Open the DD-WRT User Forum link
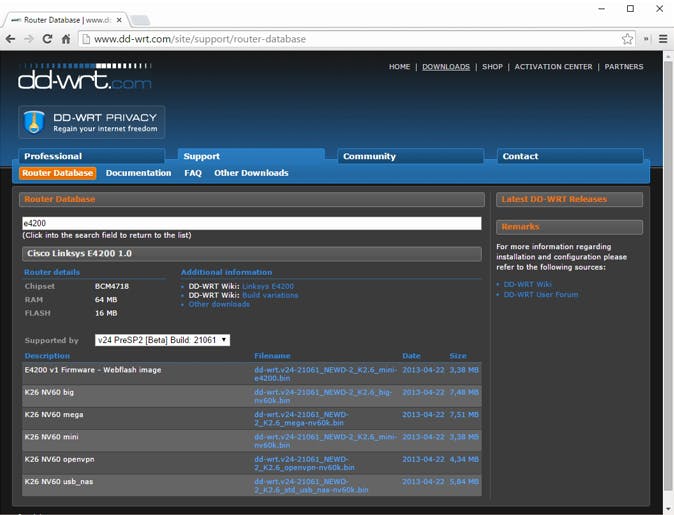674x515 pixels. pyautogui.click(x=541, y=295)
